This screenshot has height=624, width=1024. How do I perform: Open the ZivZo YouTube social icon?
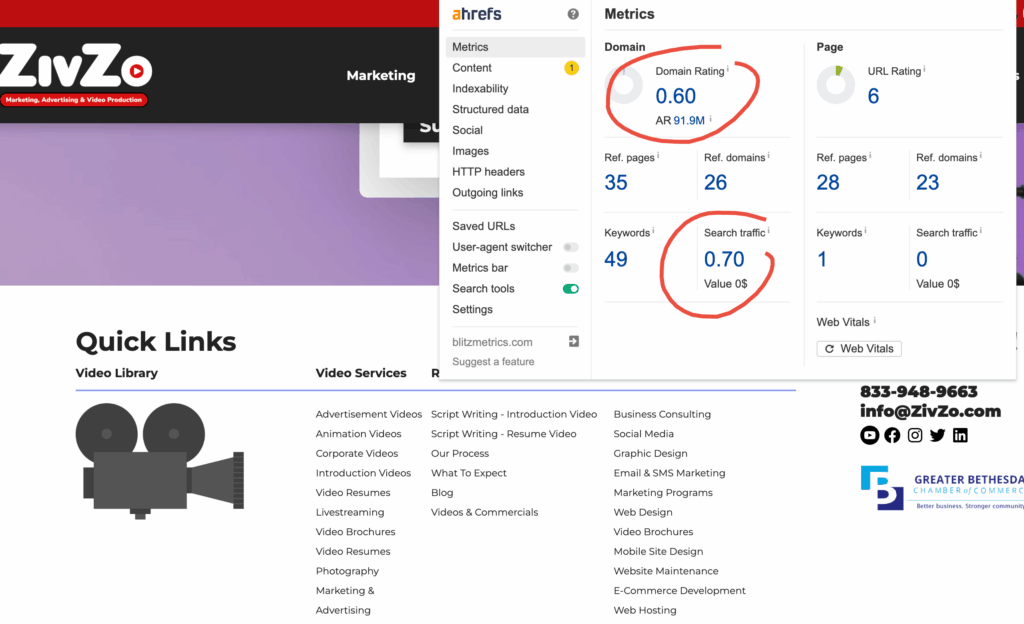coord(869,435)
